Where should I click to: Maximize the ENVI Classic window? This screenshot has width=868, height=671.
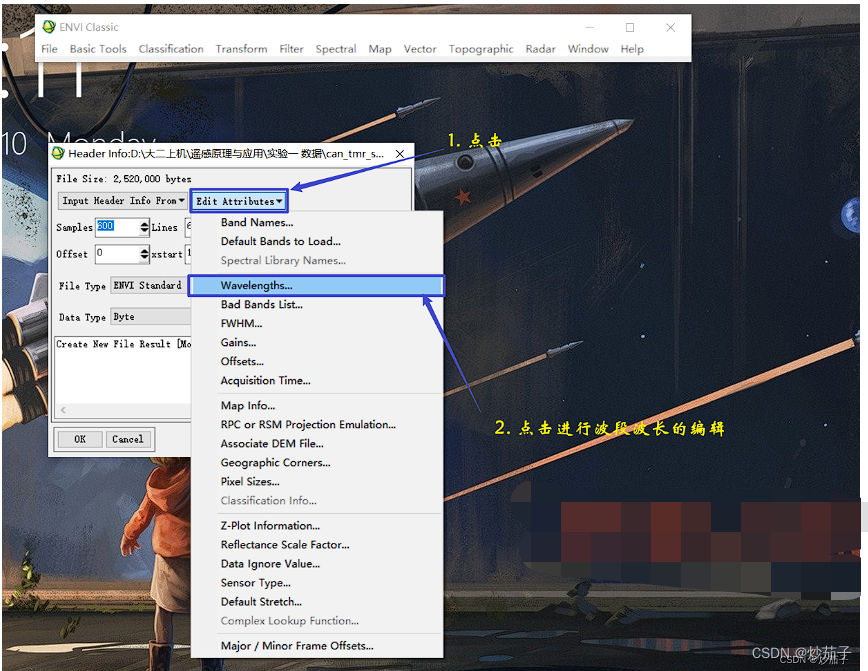[x=630, y=27]
